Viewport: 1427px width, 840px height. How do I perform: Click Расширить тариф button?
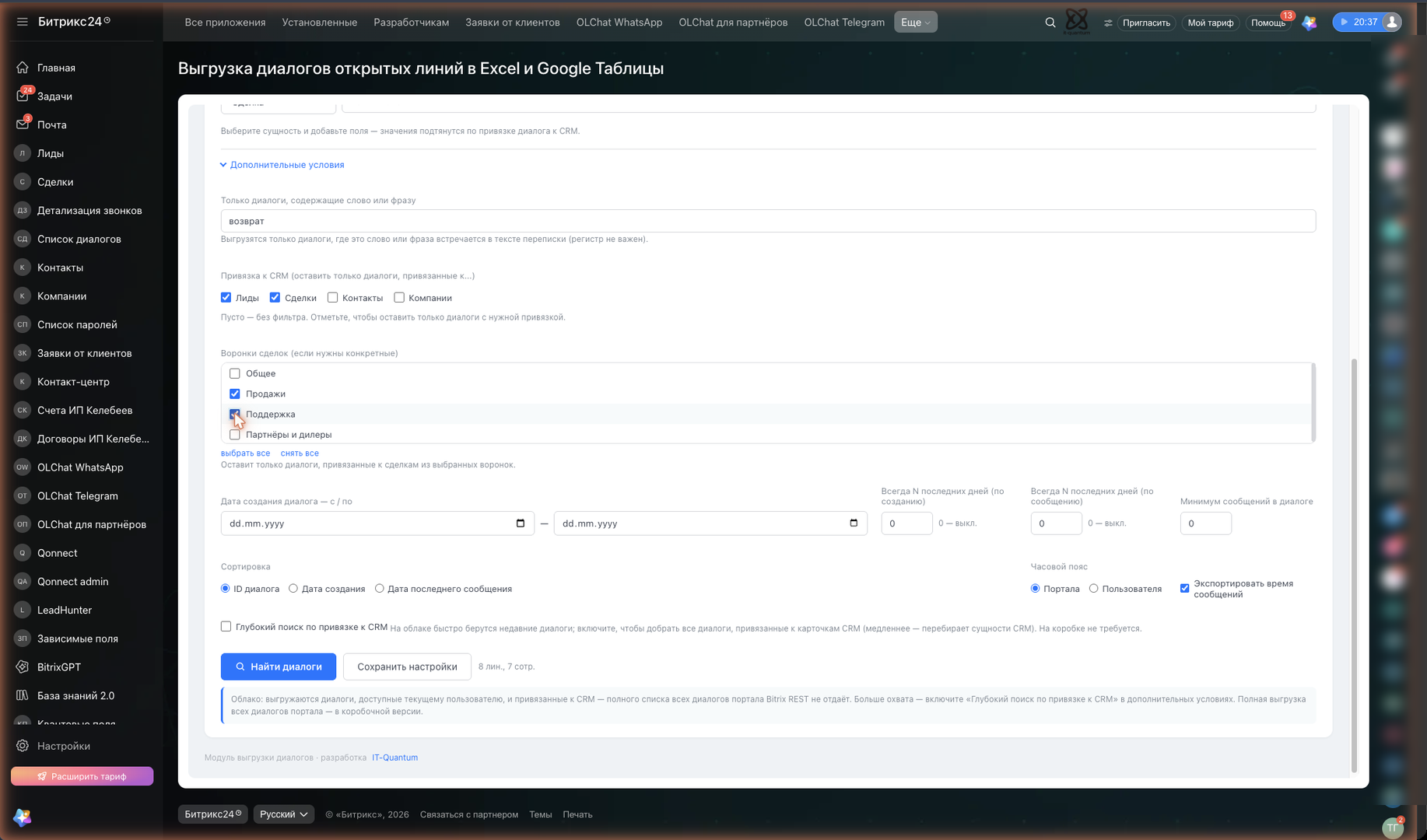82,776
